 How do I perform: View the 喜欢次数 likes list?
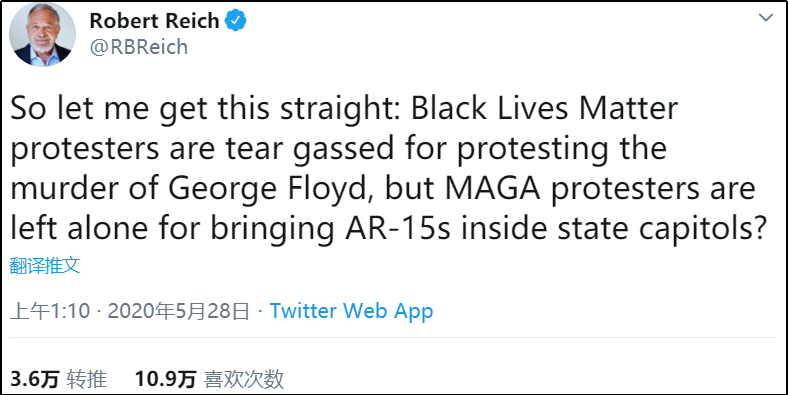244,379
